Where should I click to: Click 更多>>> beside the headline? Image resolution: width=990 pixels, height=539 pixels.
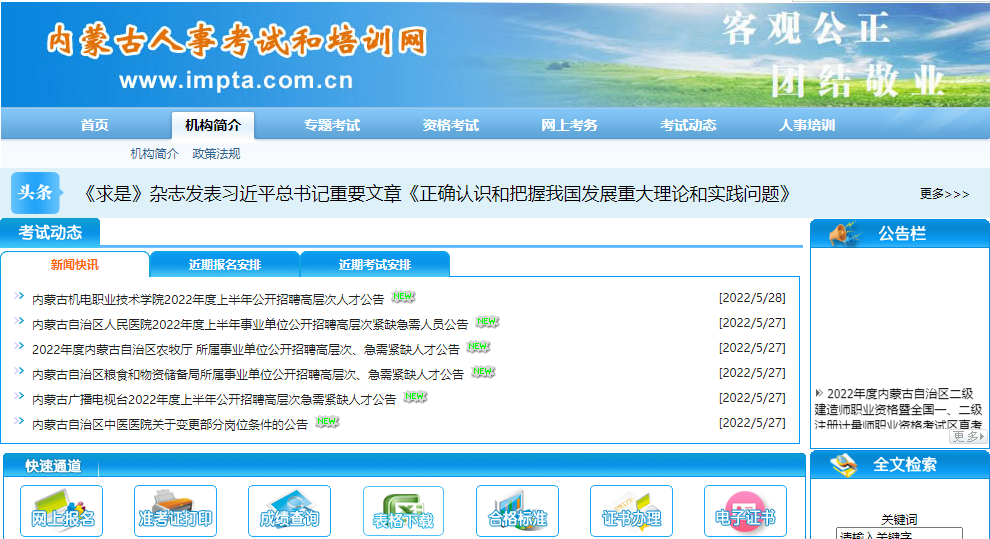(x=944, y=194)
